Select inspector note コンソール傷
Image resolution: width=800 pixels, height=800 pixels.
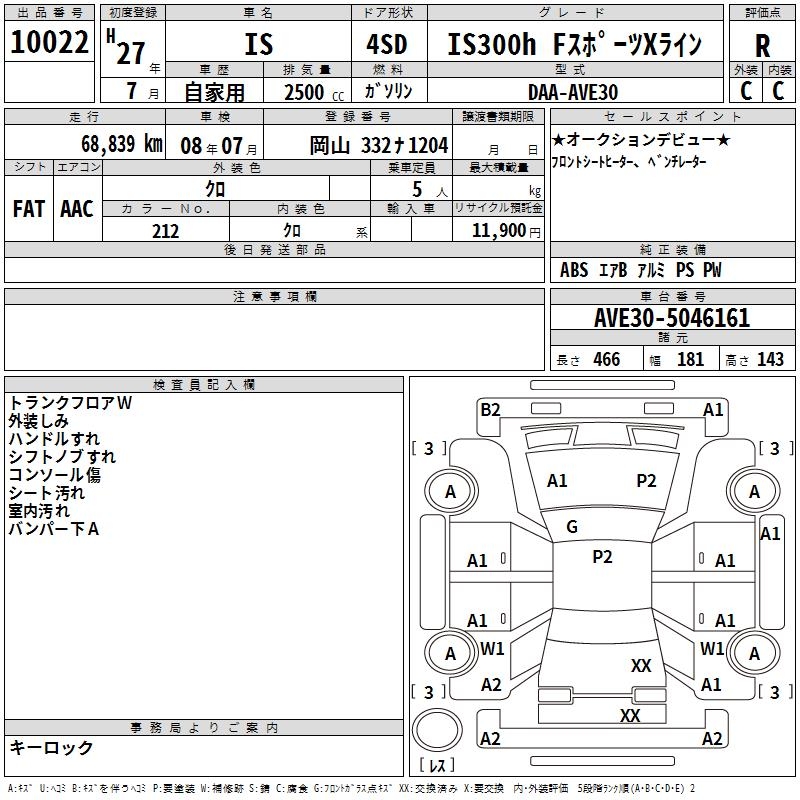pyautogui.click(x=55, y=474)
